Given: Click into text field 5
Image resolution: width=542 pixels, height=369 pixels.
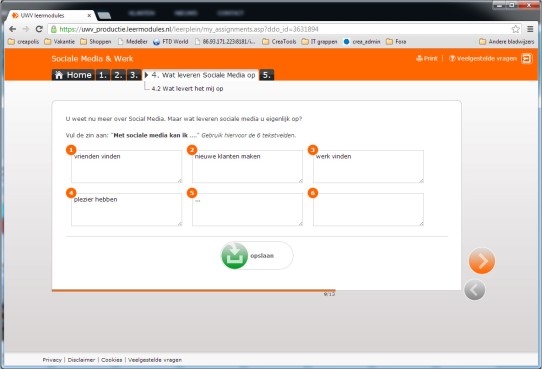Looking at the screenshot, I should click(x=247, y=209).
